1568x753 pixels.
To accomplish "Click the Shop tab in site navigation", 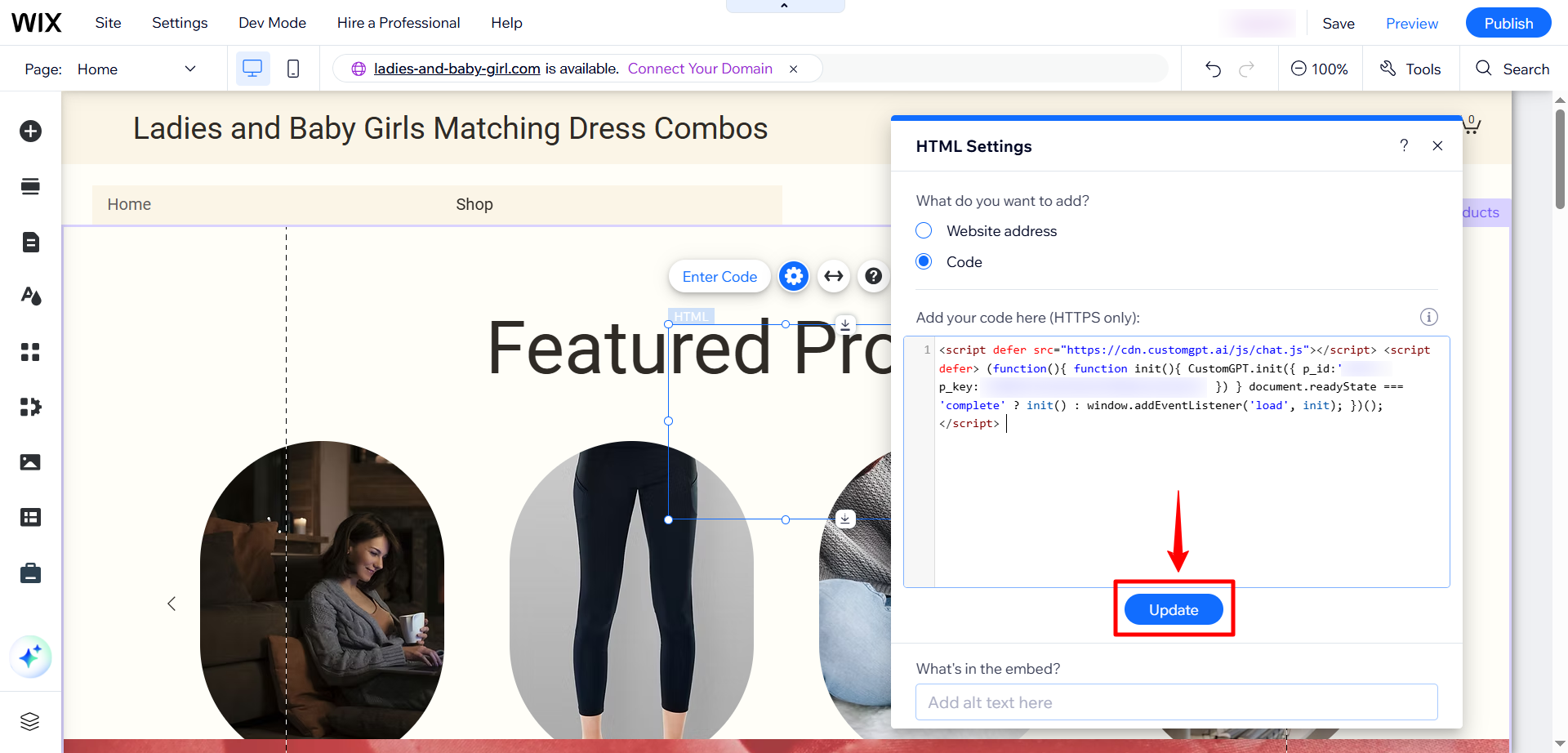I will coord(474,204).
